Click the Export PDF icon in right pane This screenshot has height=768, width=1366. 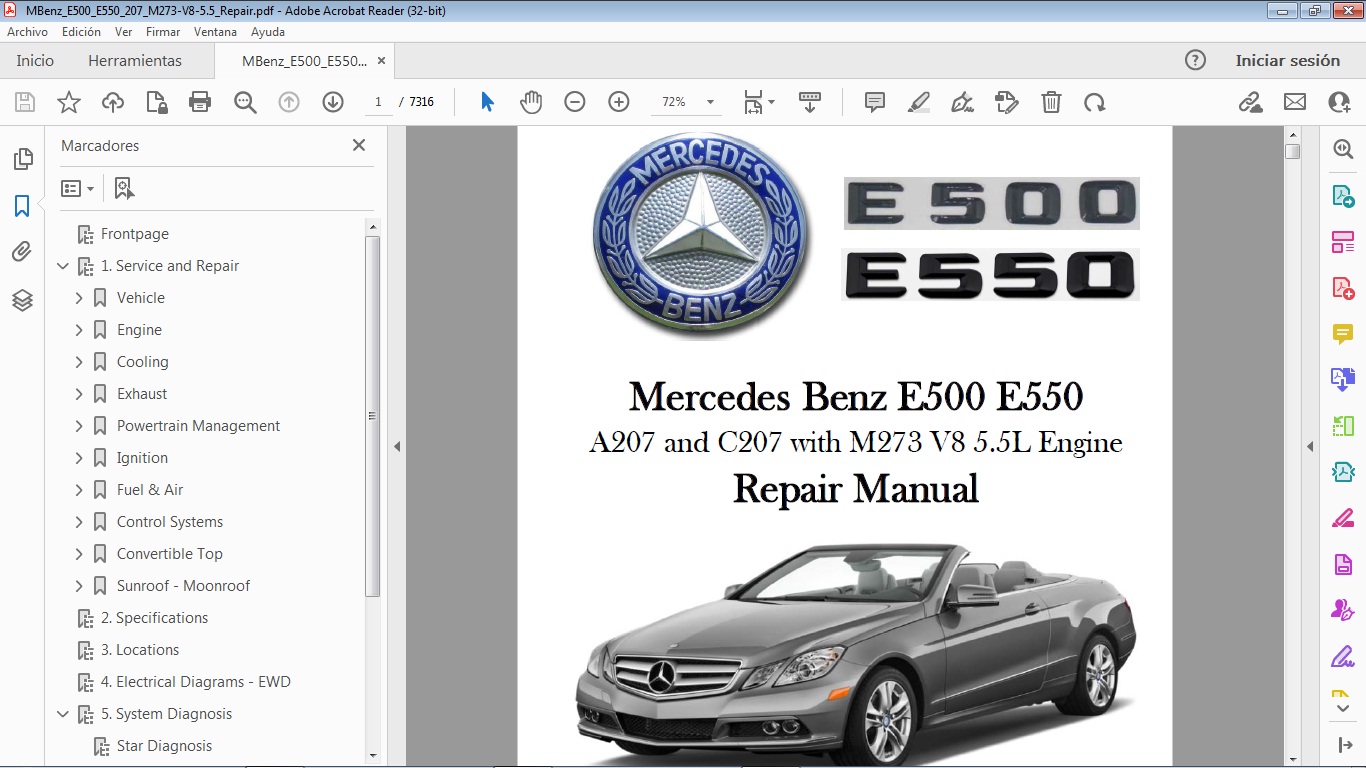click(x=1343, y=195)
